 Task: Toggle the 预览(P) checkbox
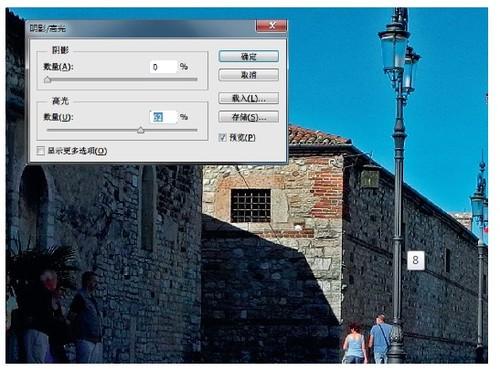pyautogui.click(x=223, y=137)
